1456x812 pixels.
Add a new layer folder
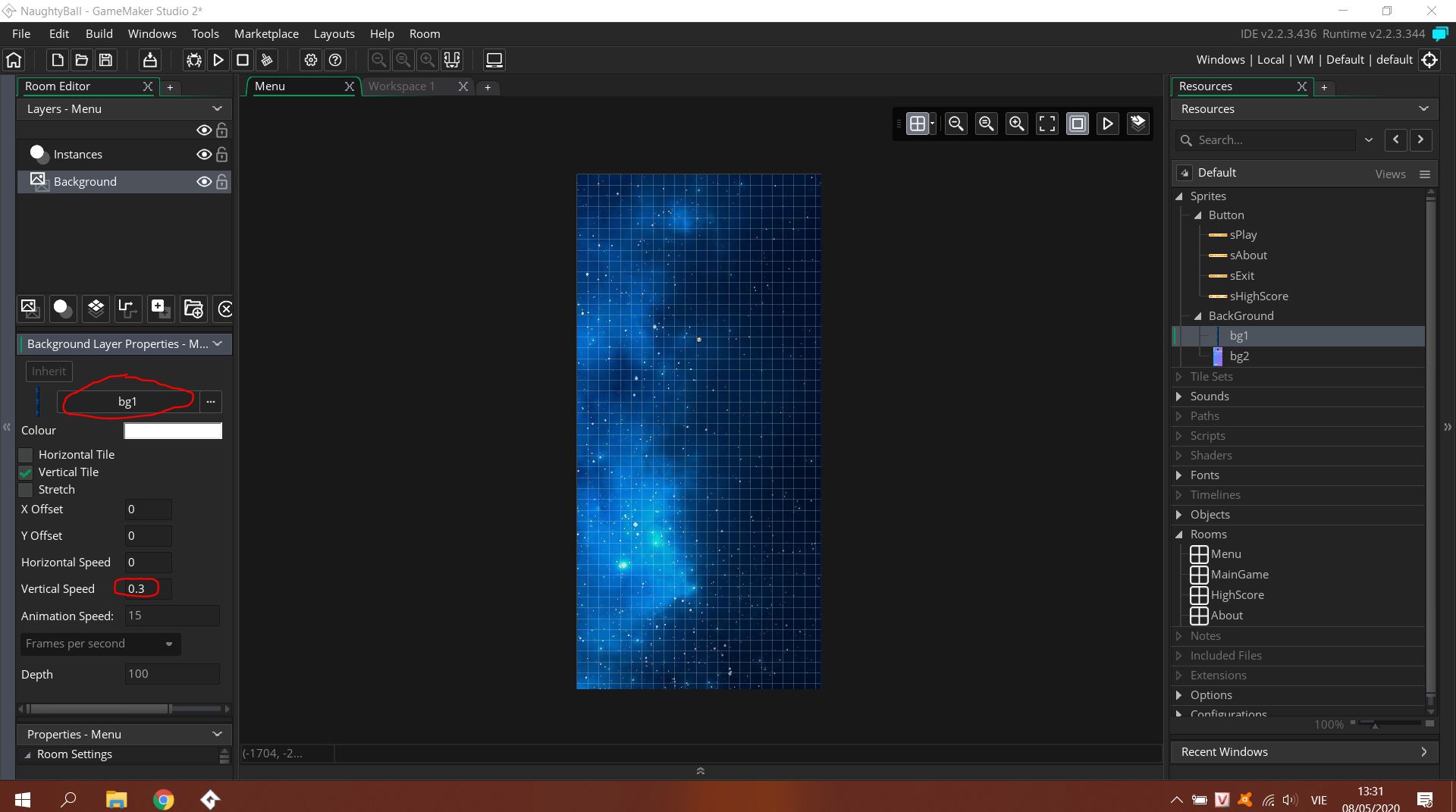(x=193, y=309)
